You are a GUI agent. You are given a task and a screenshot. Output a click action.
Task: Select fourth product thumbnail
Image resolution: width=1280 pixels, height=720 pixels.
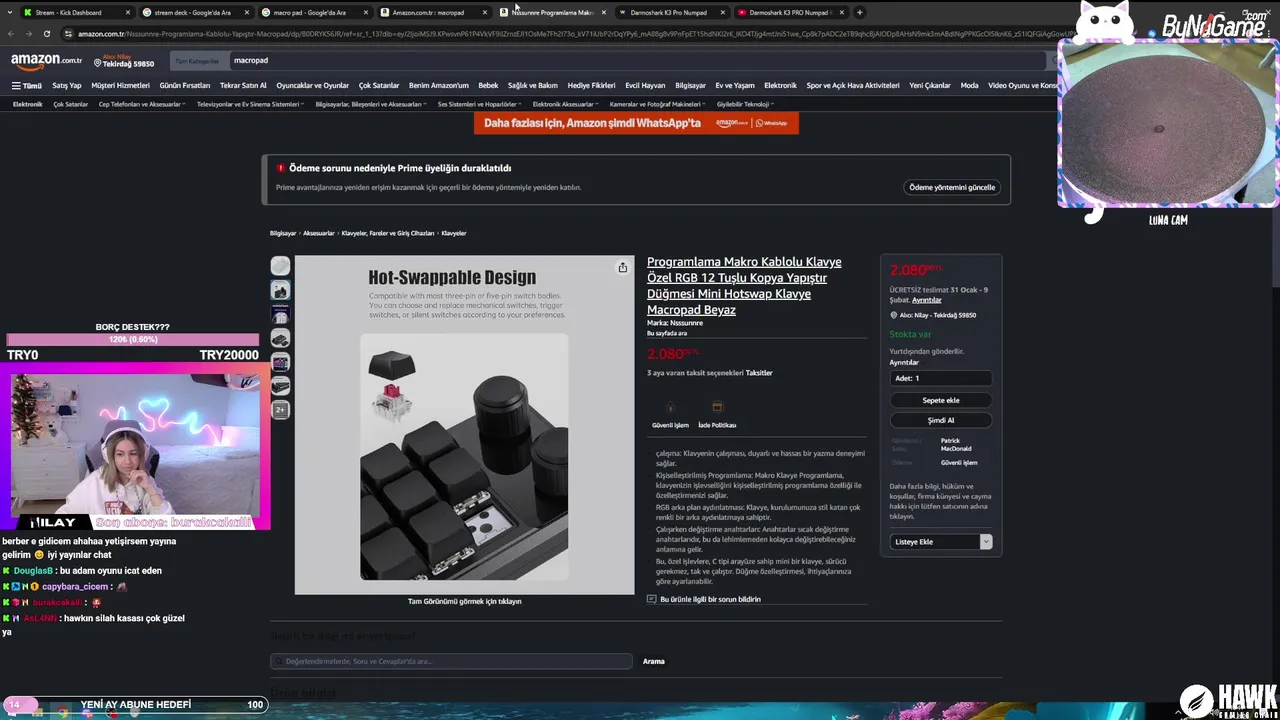click(x=280, y=338)
